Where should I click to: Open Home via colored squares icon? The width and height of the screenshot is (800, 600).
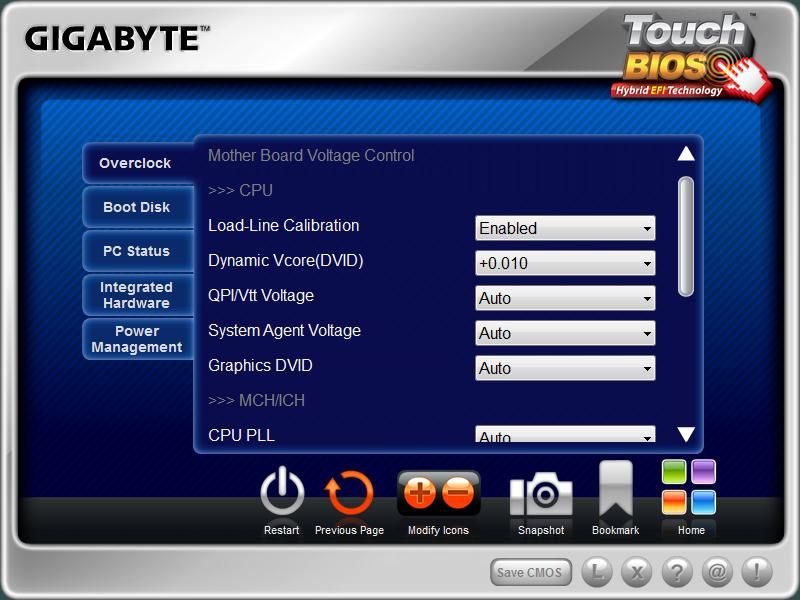689,487
